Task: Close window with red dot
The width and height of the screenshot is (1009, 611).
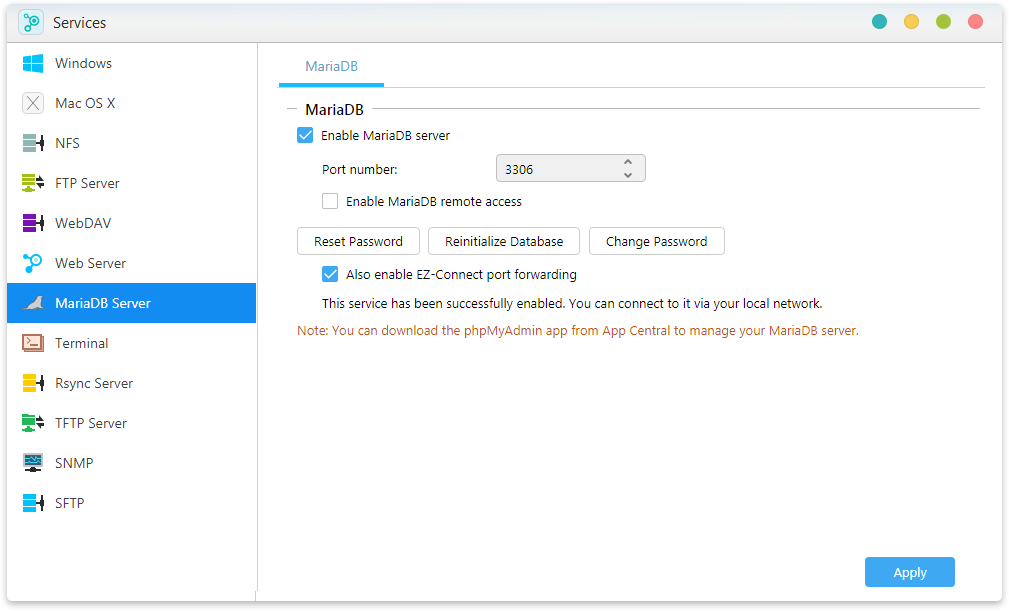Action: pyautogui.click(x=976, y=22)
